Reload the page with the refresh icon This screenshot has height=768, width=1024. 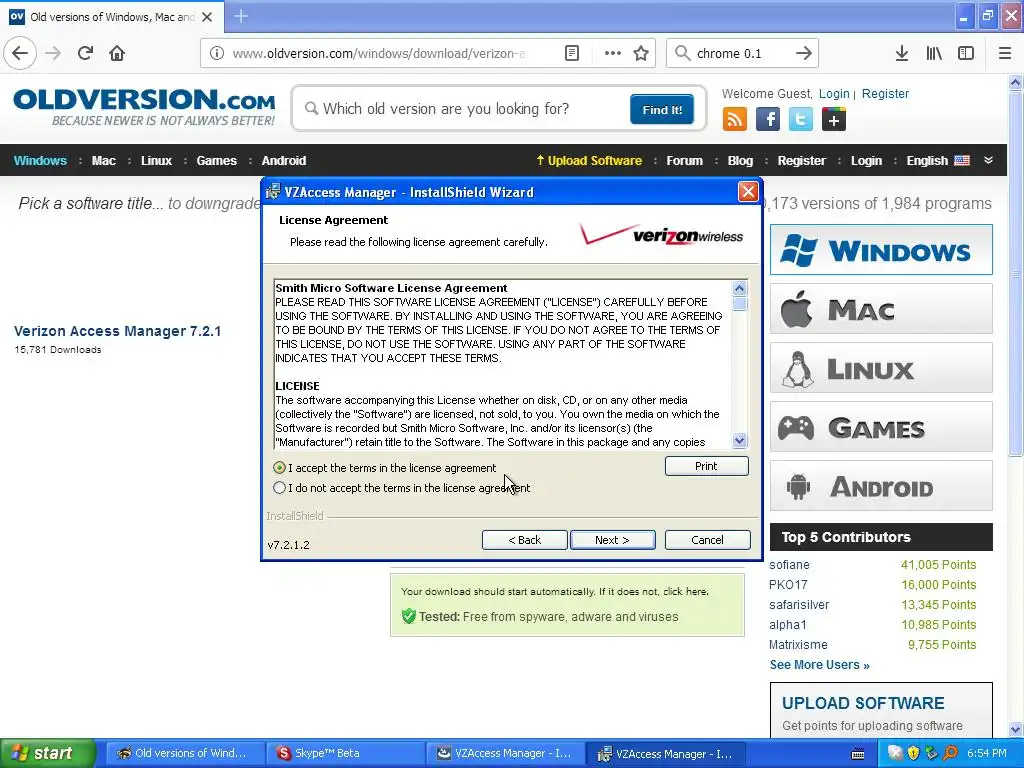pos(85,53)
